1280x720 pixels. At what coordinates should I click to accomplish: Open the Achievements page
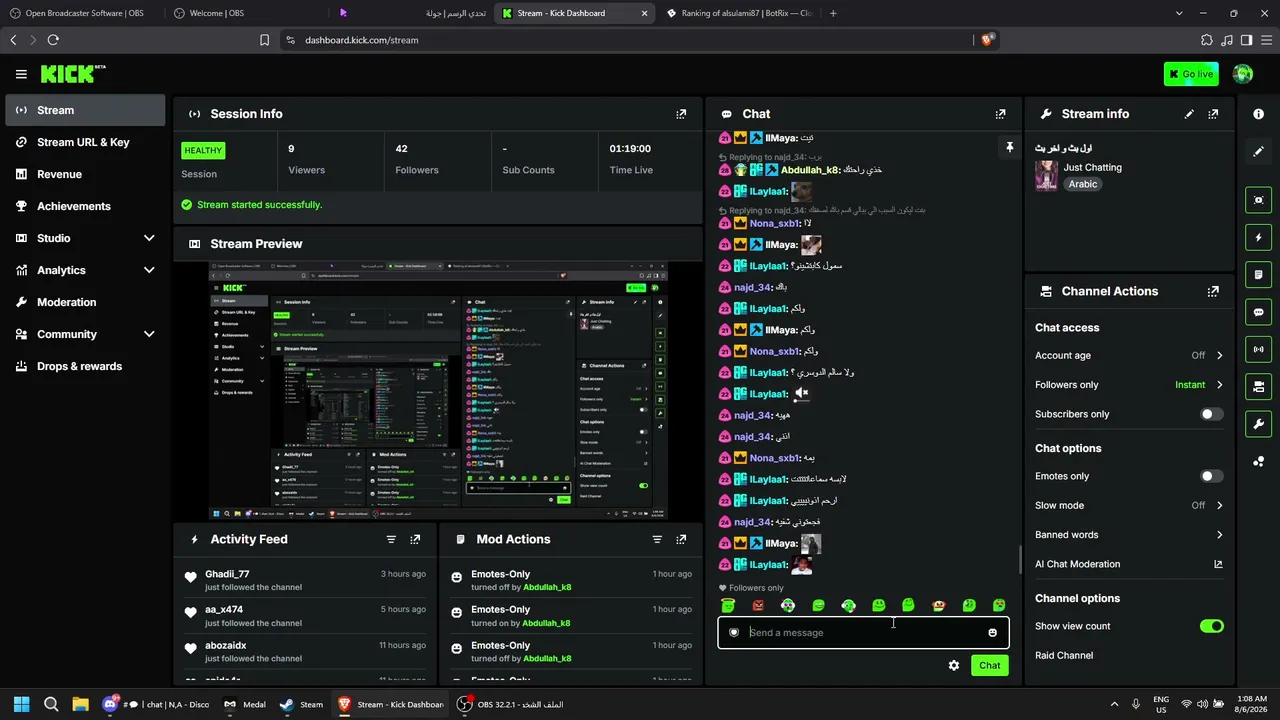85,206
